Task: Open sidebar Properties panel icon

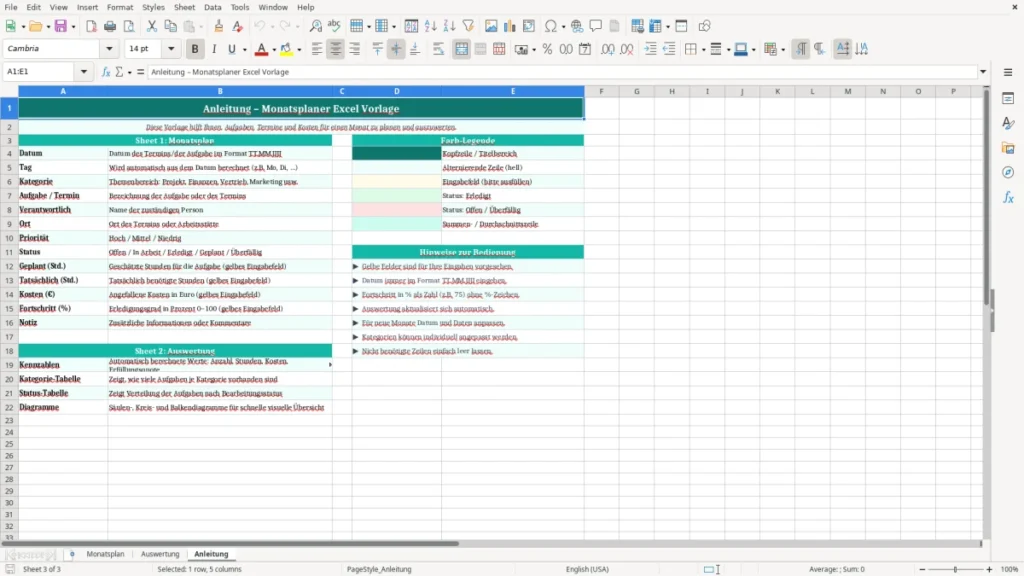Action: (1008, 98)
